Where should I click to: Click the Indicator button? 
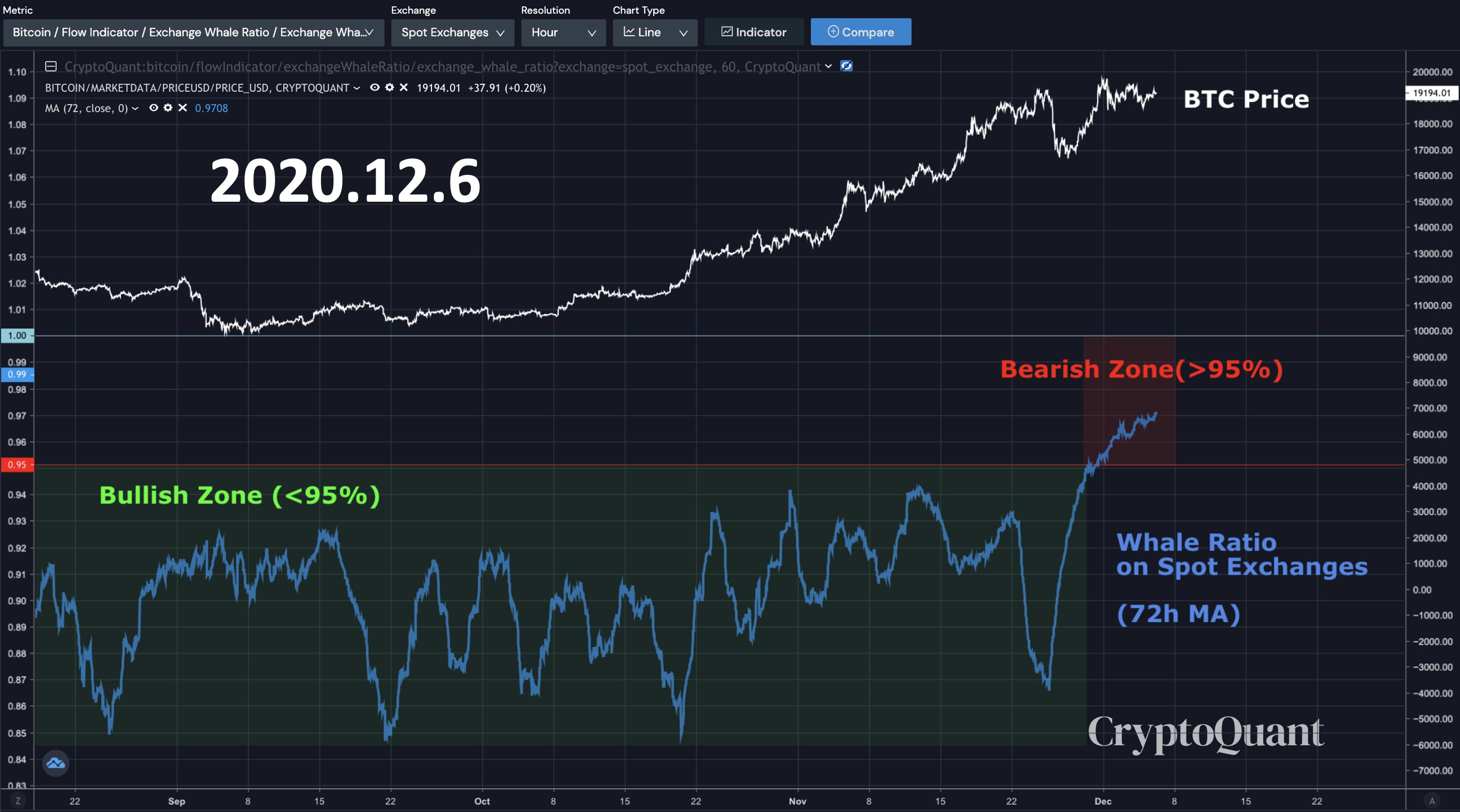(x=753, y=32)
